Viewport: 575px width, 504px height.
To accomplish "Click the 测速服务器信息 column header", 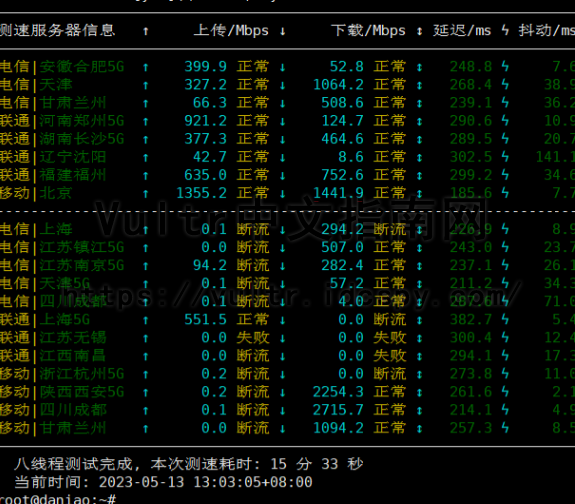I will [58, 30].
